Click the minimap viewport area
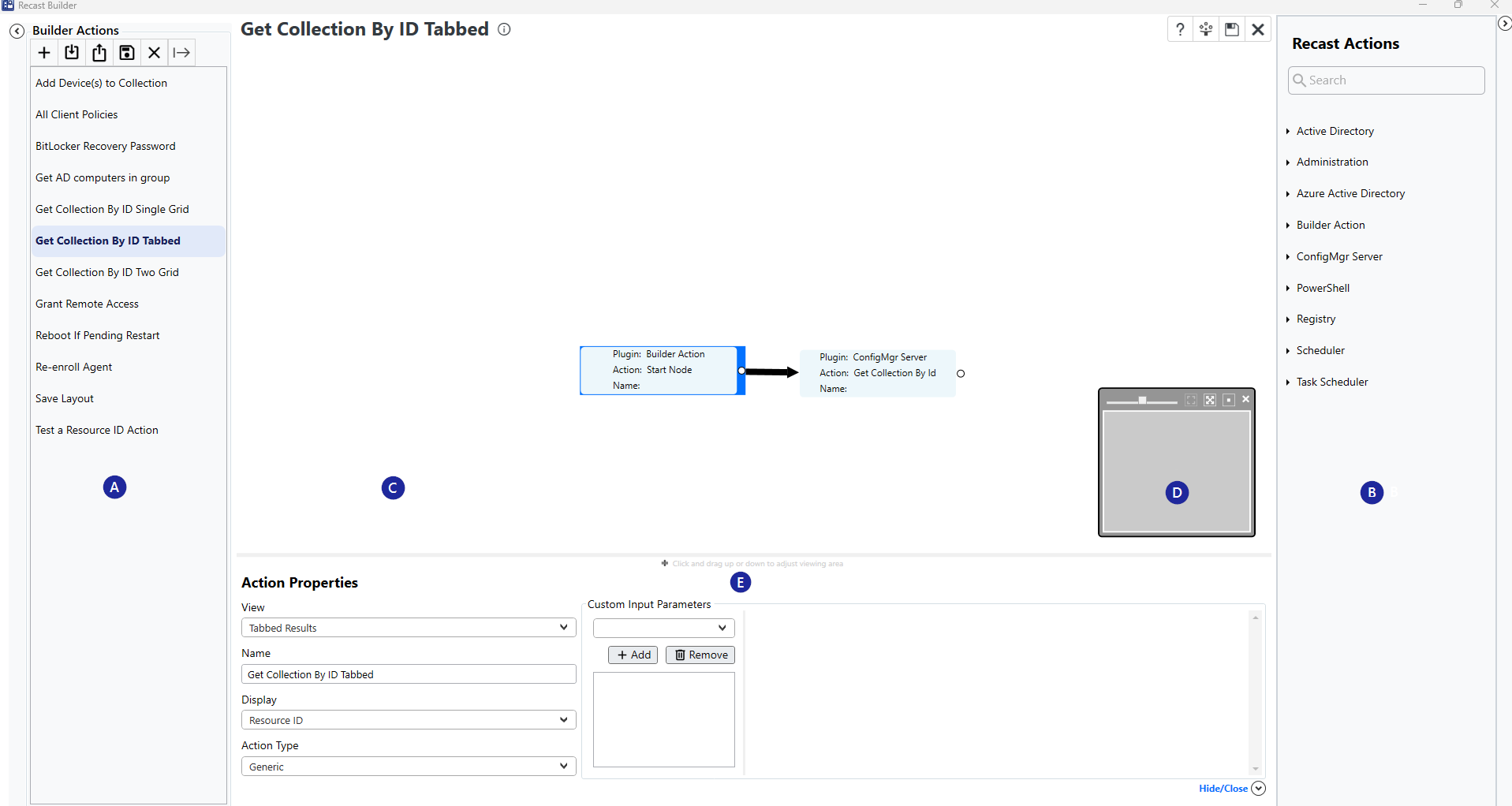This screenshot has height=806, width=1512. tap(1177, 471)
